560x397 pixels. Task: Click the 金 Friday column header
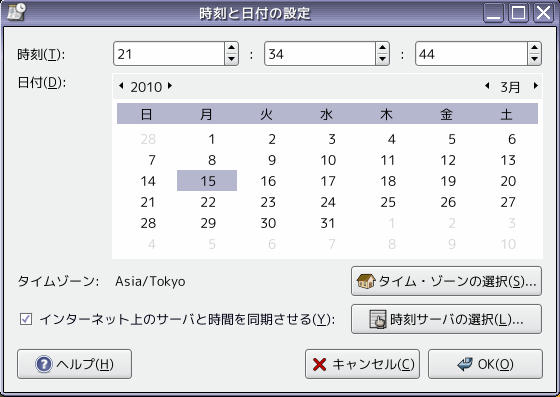(446, 114)
